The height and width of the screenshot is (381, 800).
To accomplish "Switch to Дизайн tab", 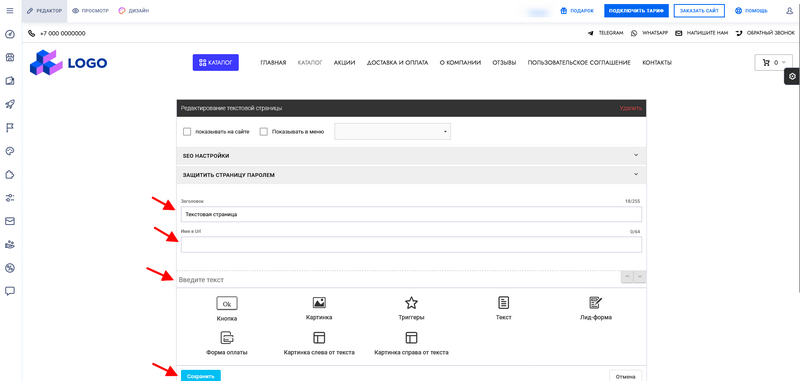I will coord(134,11).
